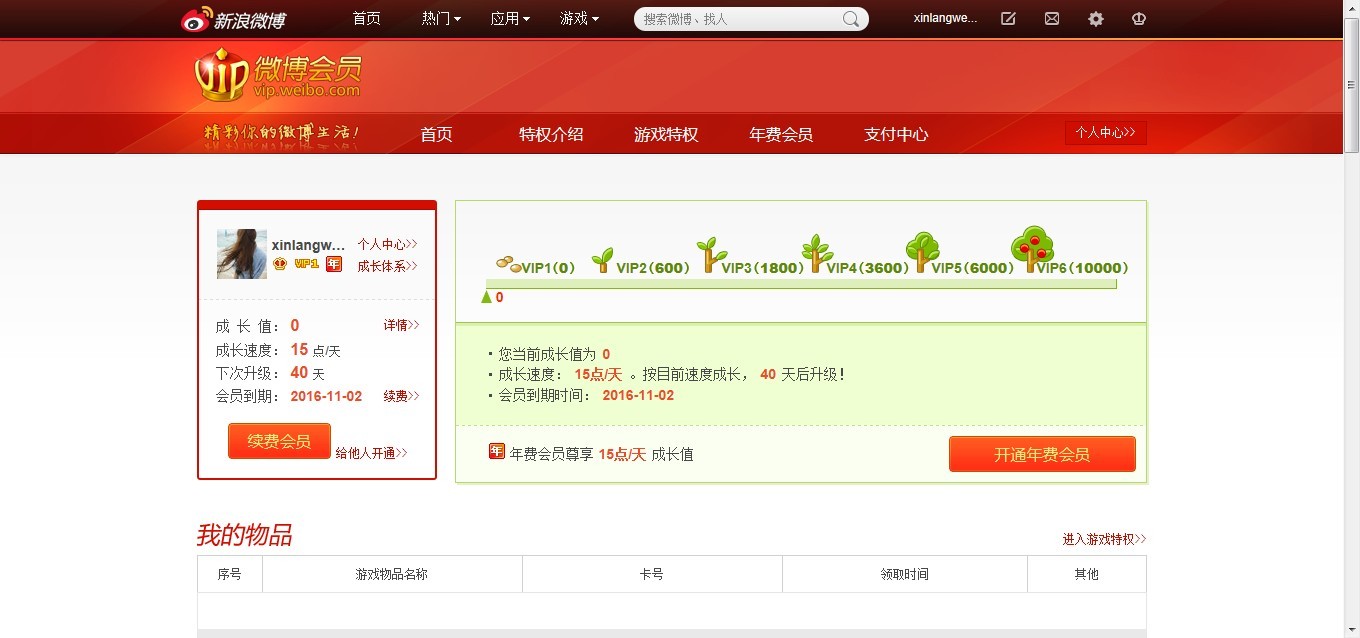Click the VIP4(3600) level label
The width and height of the screenshot is (1360, 638).
[x=868, y=268]
